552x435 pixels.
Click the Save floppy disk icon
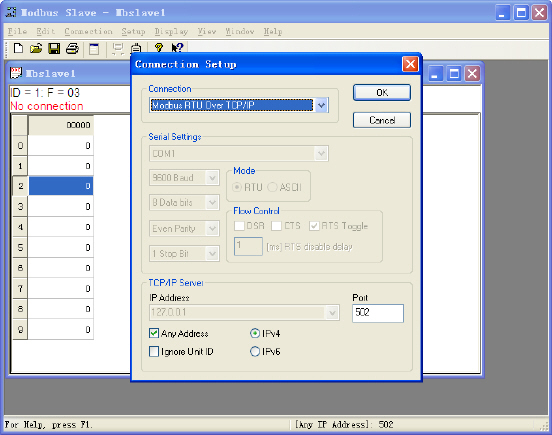pos(54,48)
